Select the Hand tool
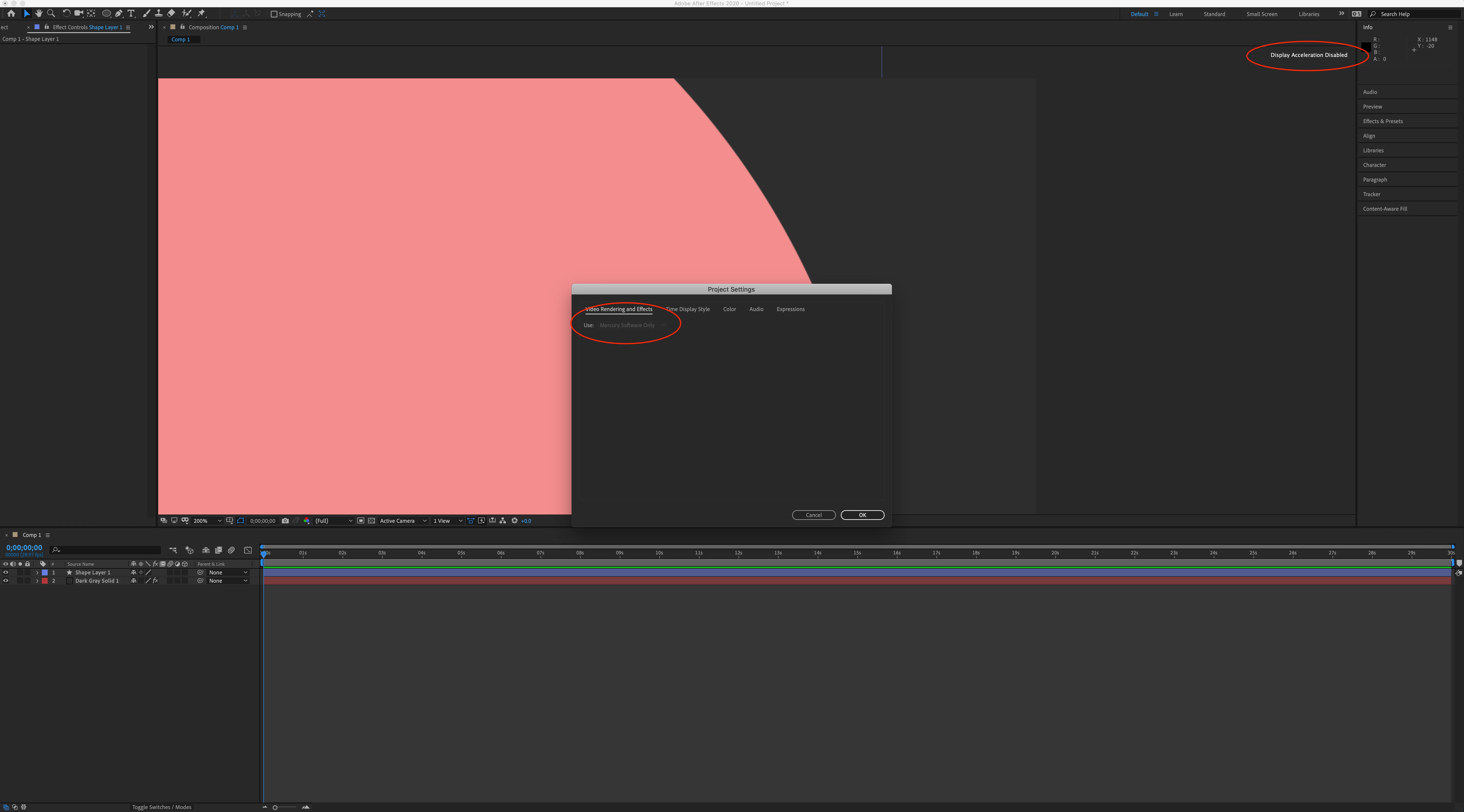This screenshot has width=1464, height=812. pos(39,14)
